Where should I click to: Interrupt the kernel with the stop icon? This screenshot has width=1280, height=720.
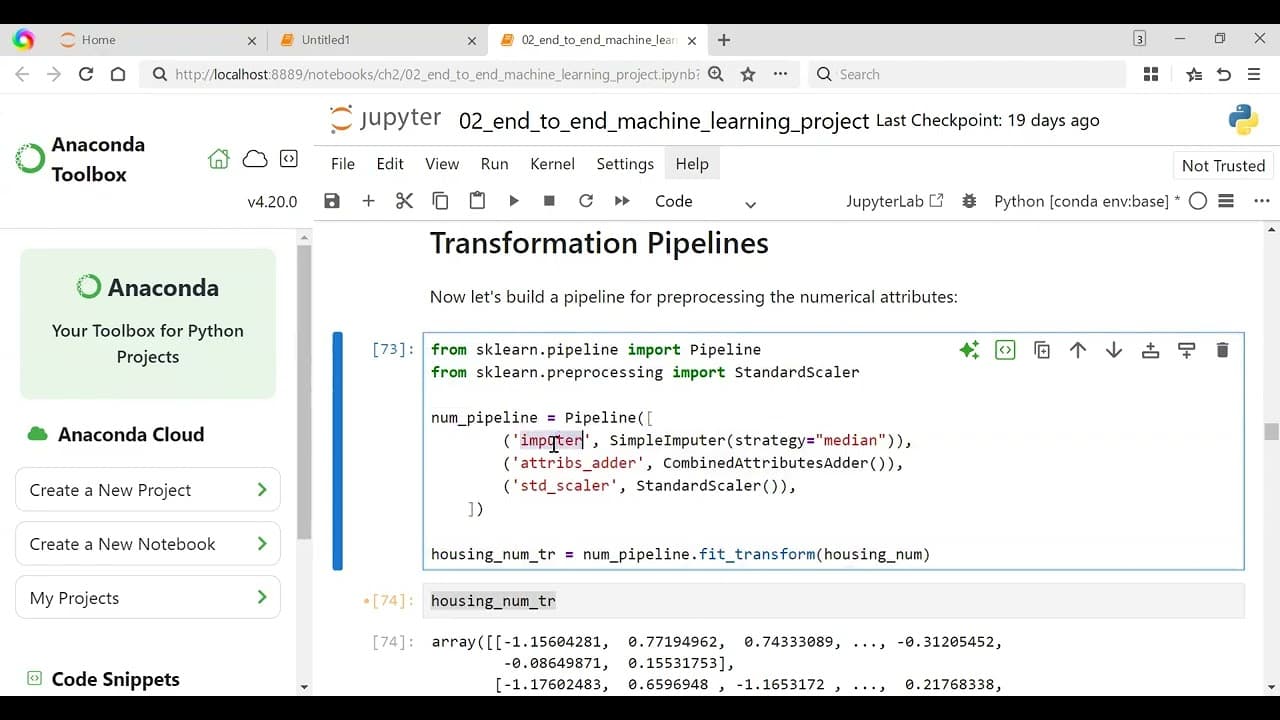tap(549, 201)
